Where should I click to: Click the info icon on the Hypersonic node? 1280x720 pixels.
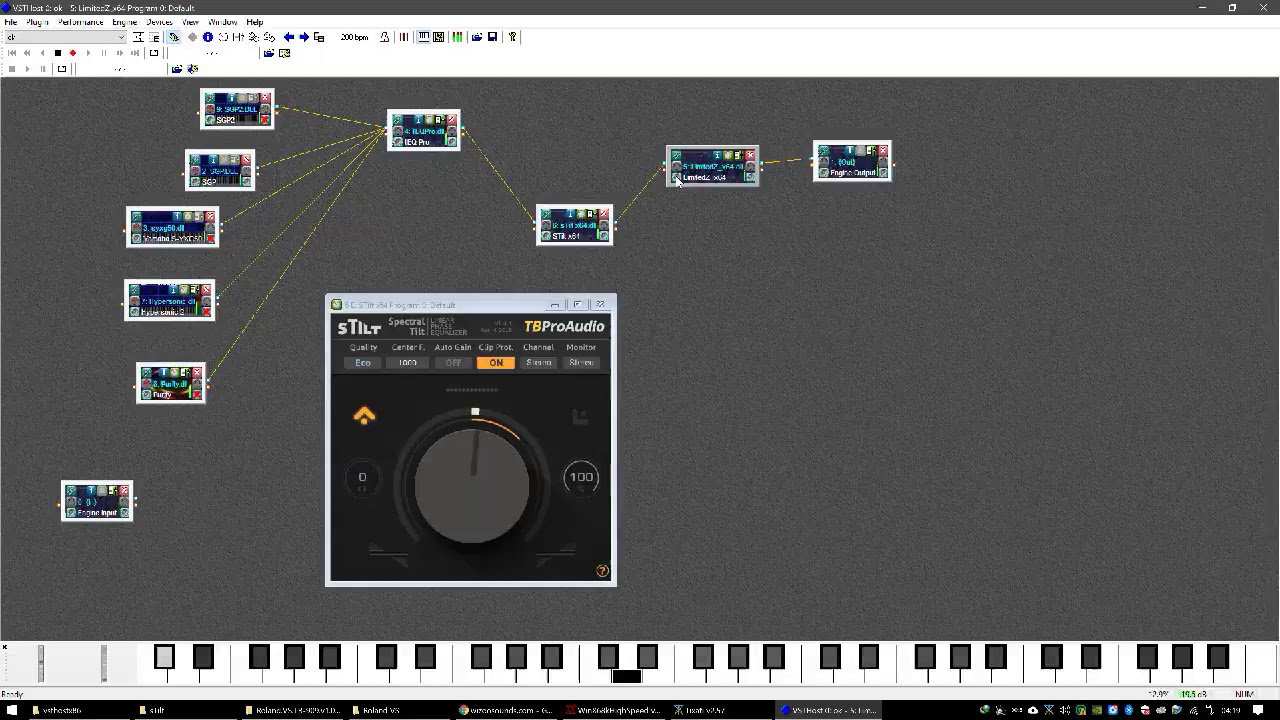tap(174, 290)
